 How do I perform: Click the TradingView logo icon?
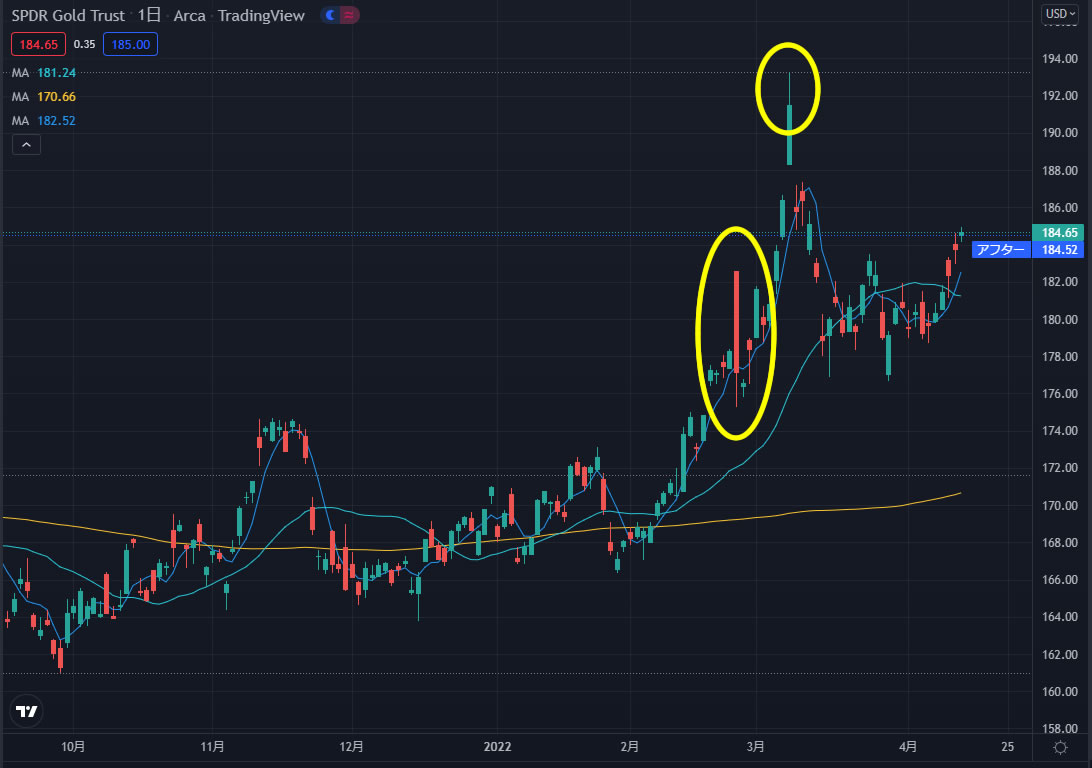point(27,712)
